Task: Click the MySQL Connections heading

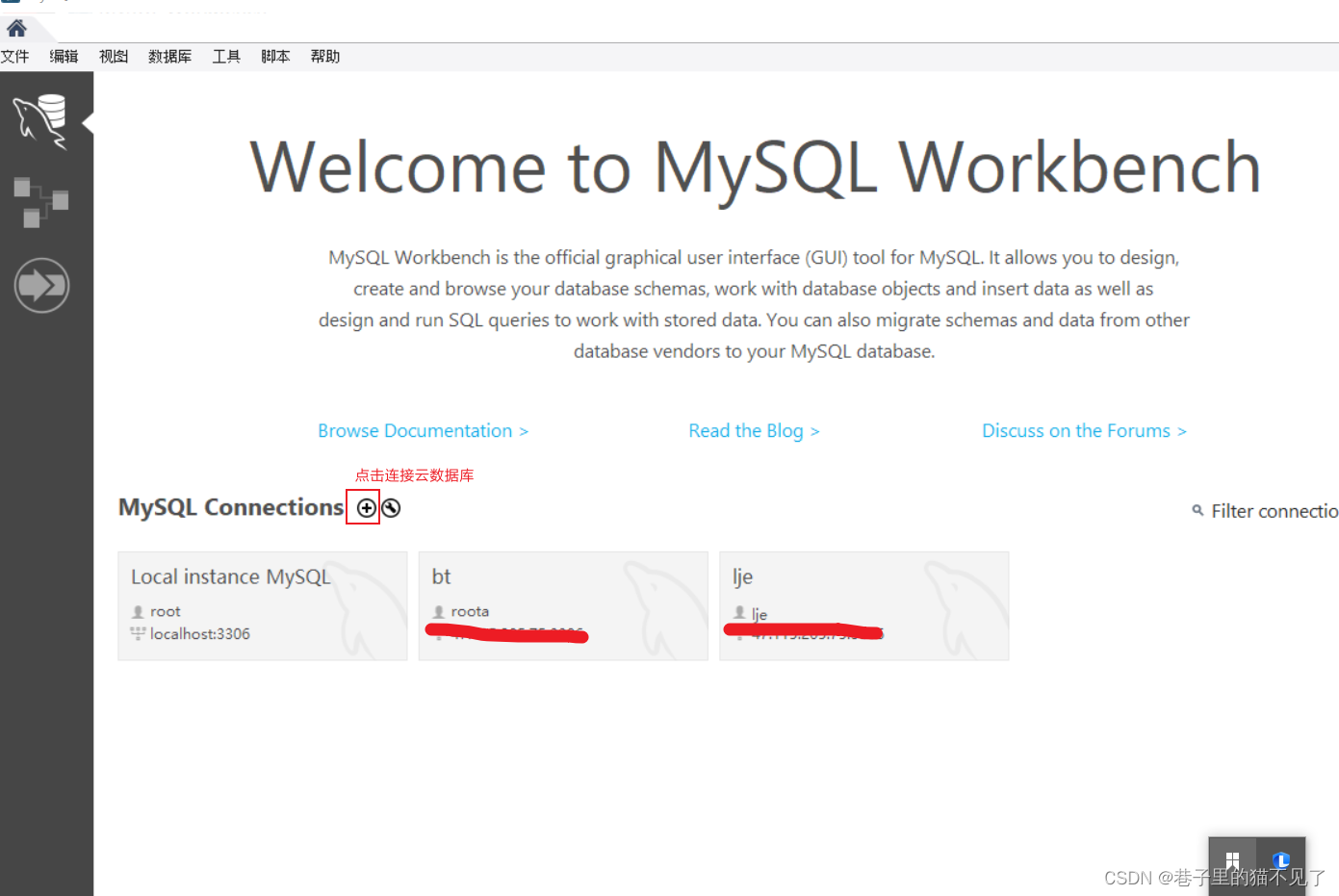Action: [231, 507]
